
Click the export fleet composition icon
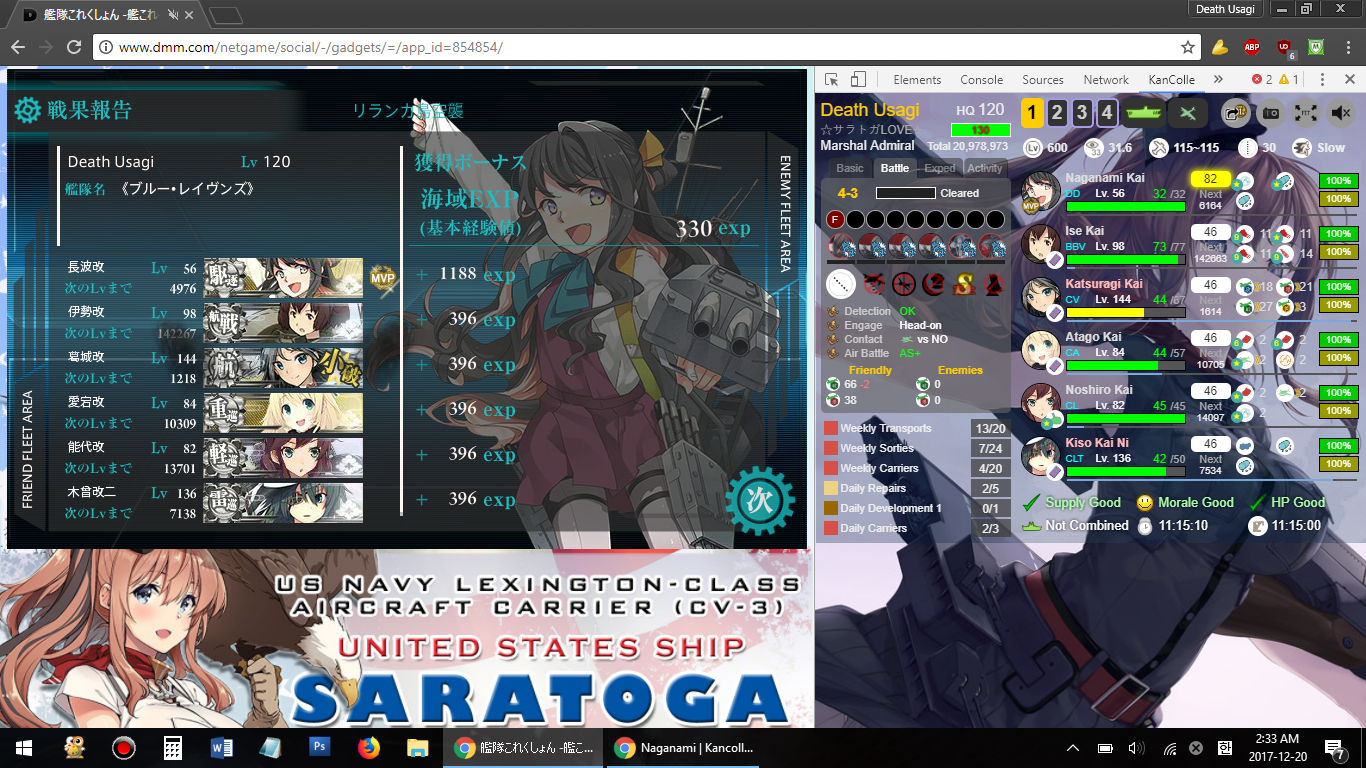click(x=1235, y=113)
